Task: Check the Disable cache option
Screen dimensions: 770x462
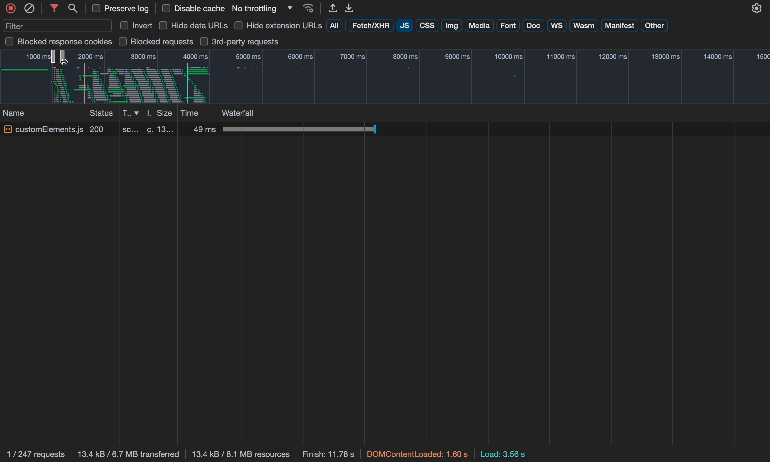Action: (166, 8)
